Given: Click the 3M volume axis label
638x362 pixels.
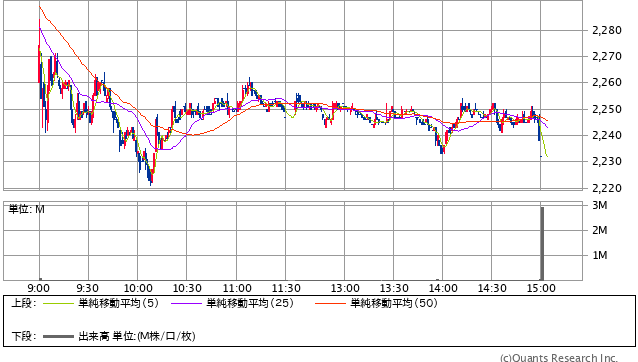Looking at the screenshot, I should (600, 205).
